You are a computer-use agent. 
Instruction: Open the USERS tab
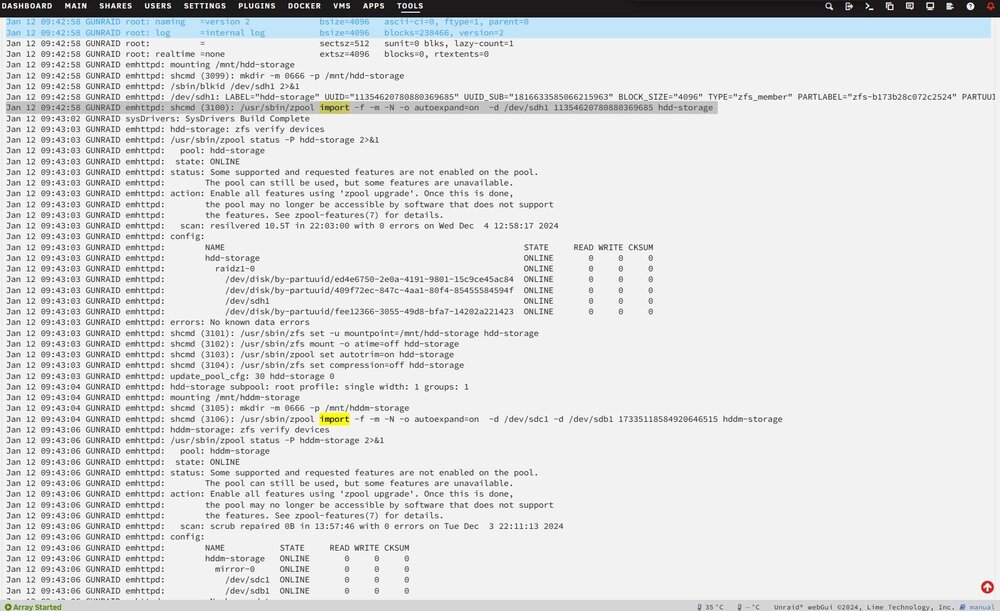point(158,6)
